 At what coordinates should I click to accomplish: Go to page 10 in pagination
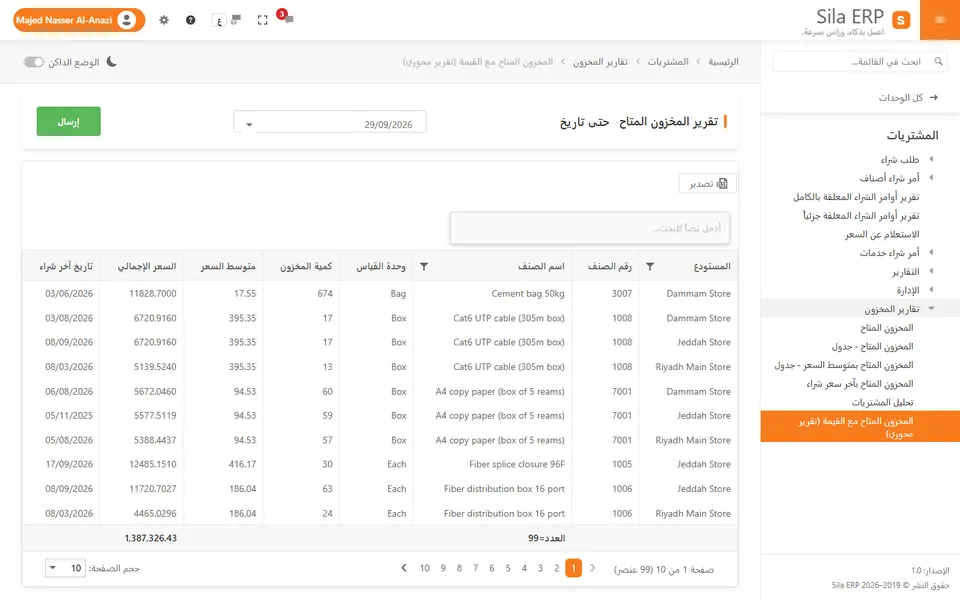coord(424,568)
